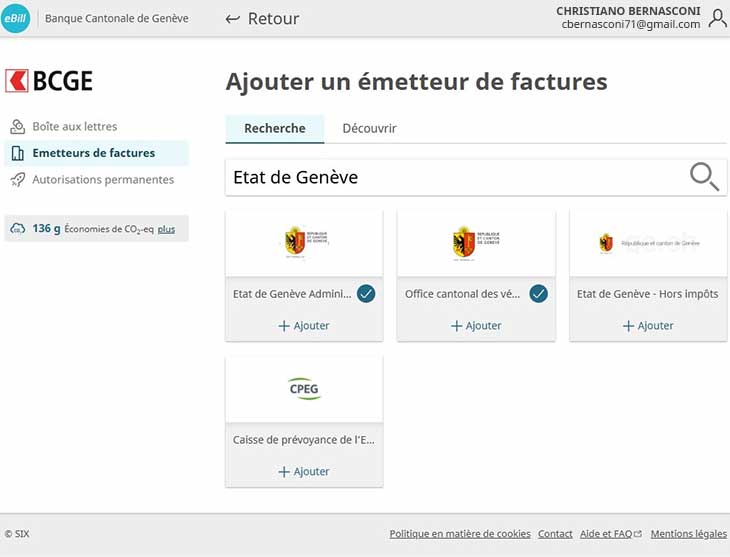Click the external link icon beside Aide et FAQ
This screenshot has height=557, width=730.
[638, 534]
